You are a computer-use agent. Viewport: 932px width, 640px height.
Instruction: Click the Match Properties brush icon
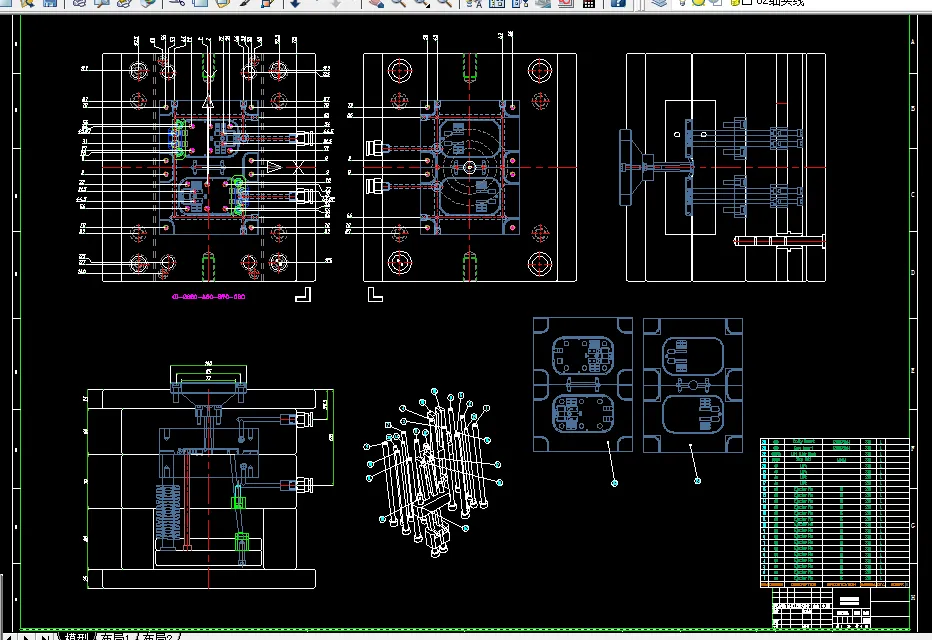tap(244, 3)
